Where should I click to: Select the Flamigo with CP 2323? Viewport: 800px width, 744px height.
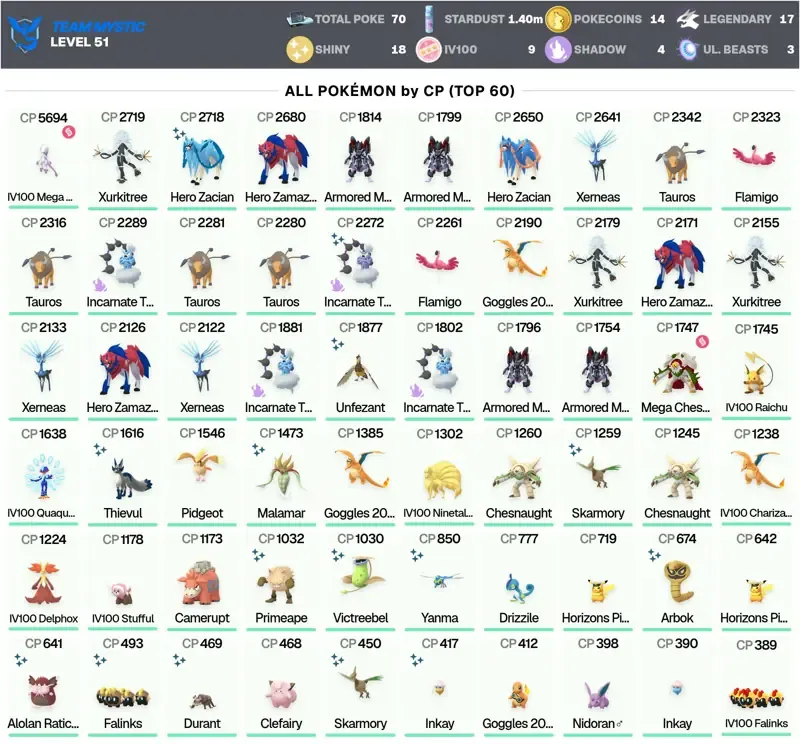pos(756,159)
